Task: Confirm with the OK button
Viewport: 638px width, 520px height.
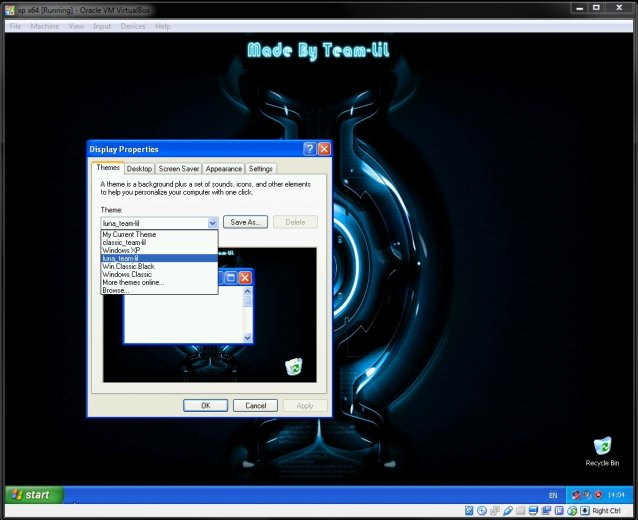Action: [x=205, y=405]
